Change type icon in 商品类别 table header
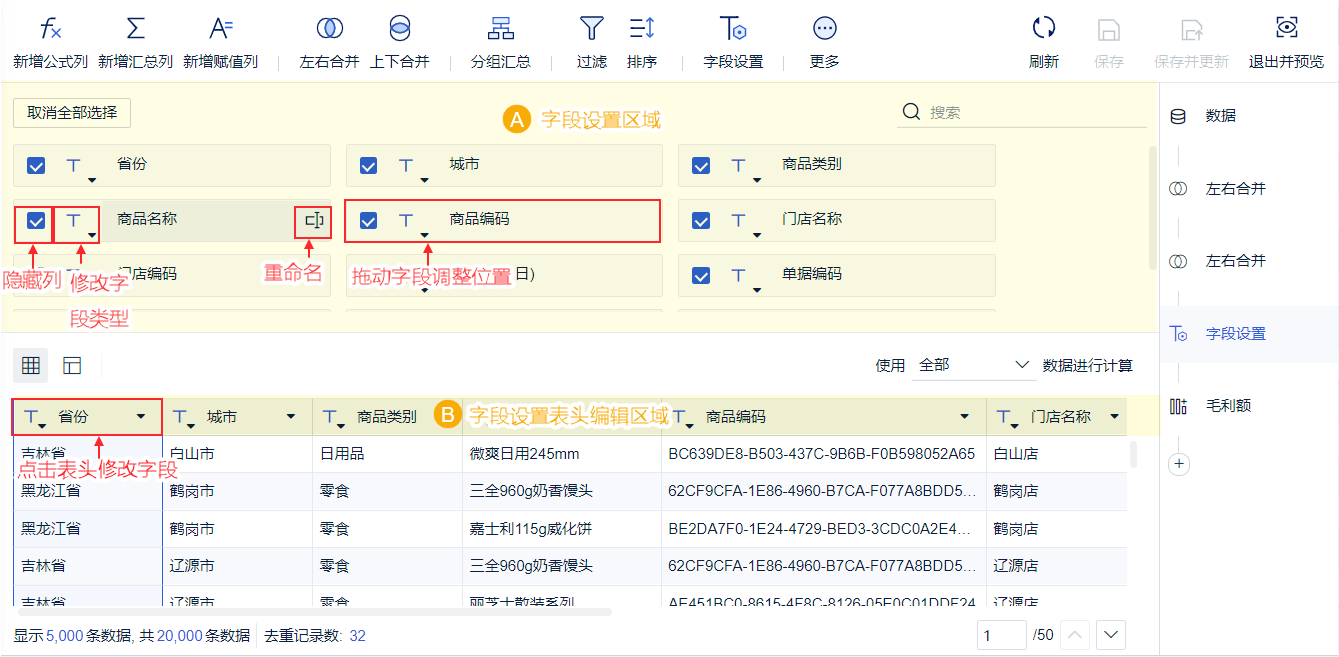 (335, 417)
